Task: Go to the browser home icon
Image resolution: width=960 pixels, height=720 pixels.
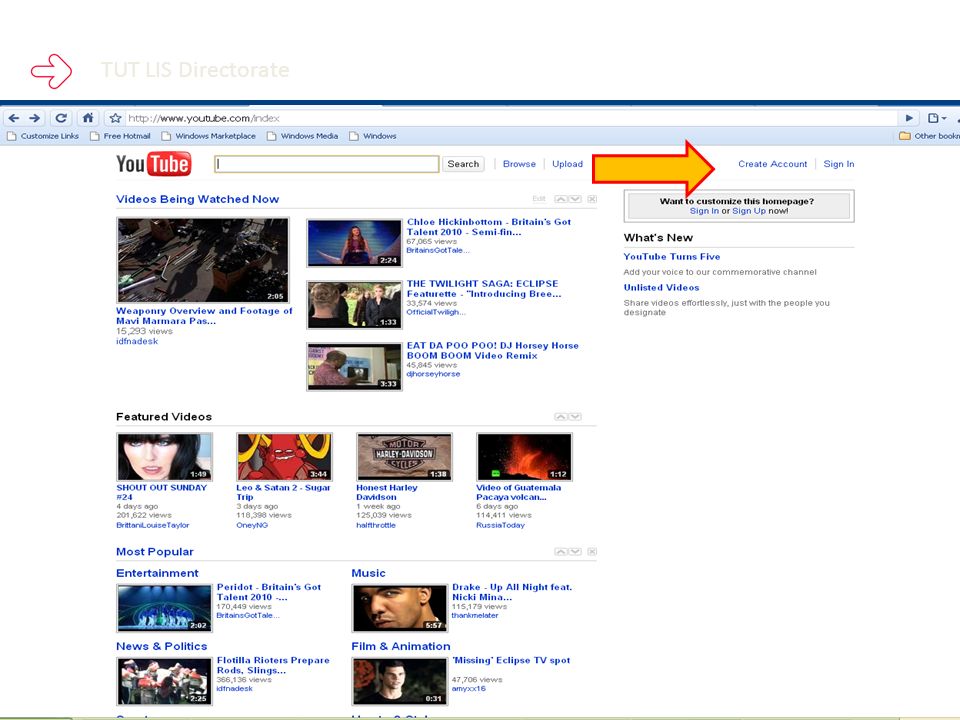Action: pos(88,118)
